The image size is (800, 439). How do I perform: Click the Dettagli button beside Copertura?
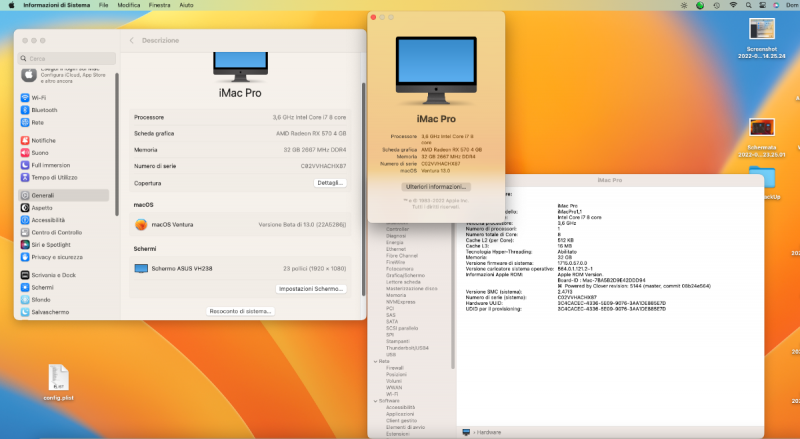click(330, 183)
